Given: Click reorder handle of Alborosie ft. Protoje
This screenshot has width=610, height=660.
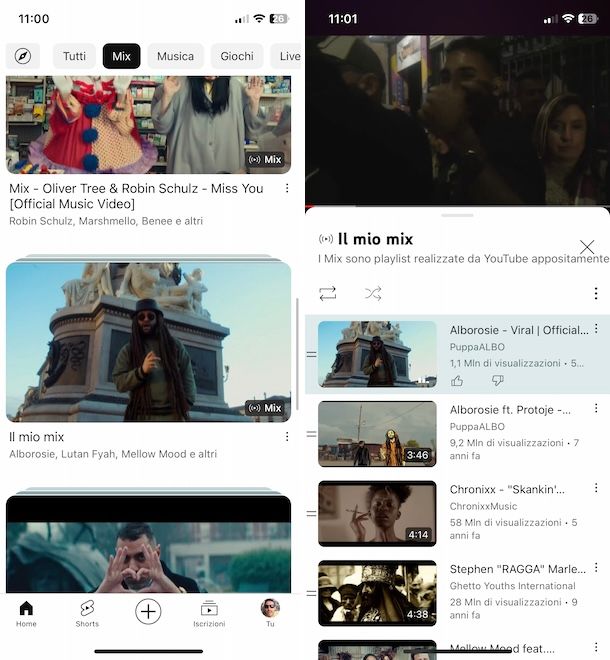Looking at the screenshot, I should (x=312, y=434).
